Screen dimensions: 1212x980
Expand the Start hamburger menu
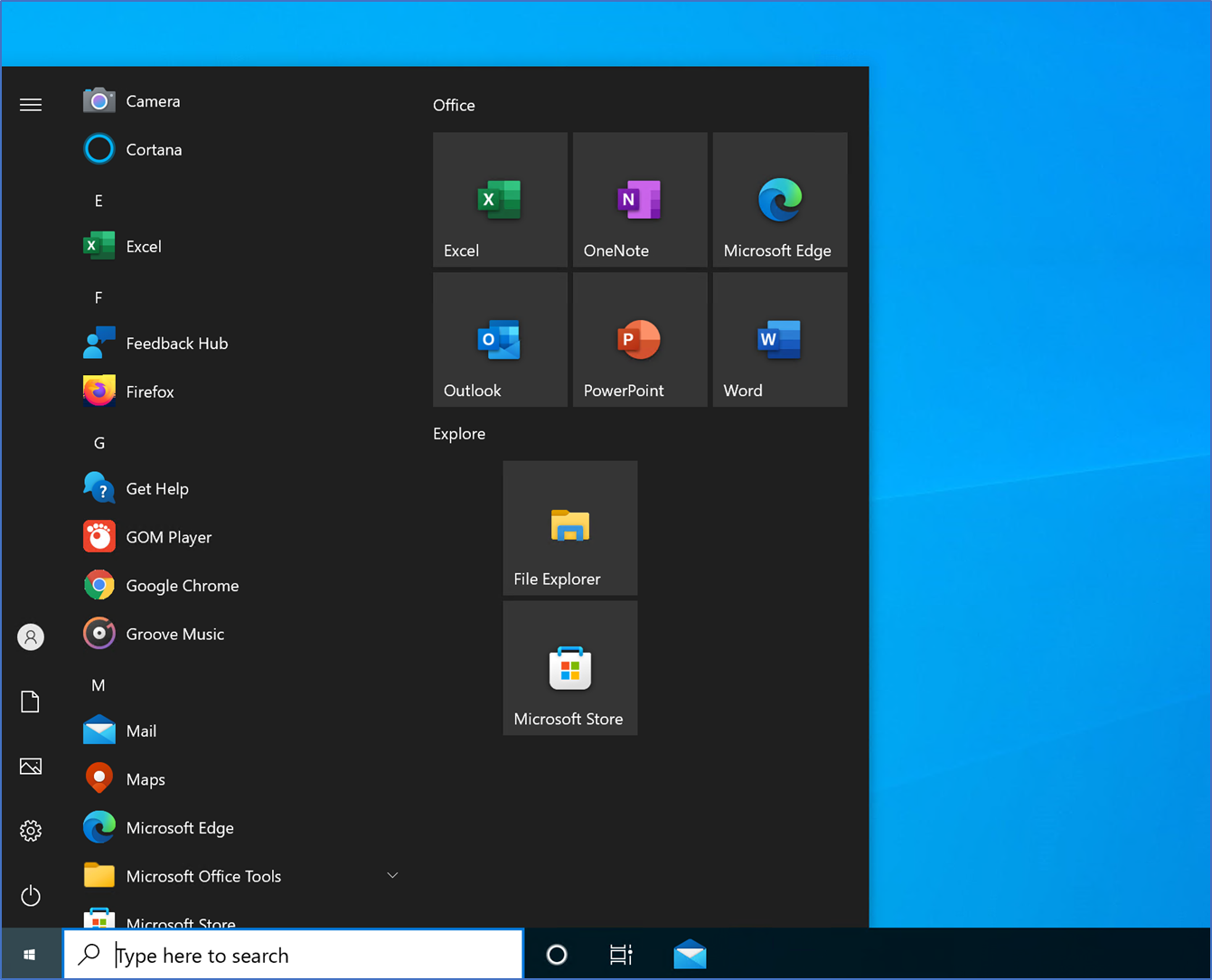[31, 105]
